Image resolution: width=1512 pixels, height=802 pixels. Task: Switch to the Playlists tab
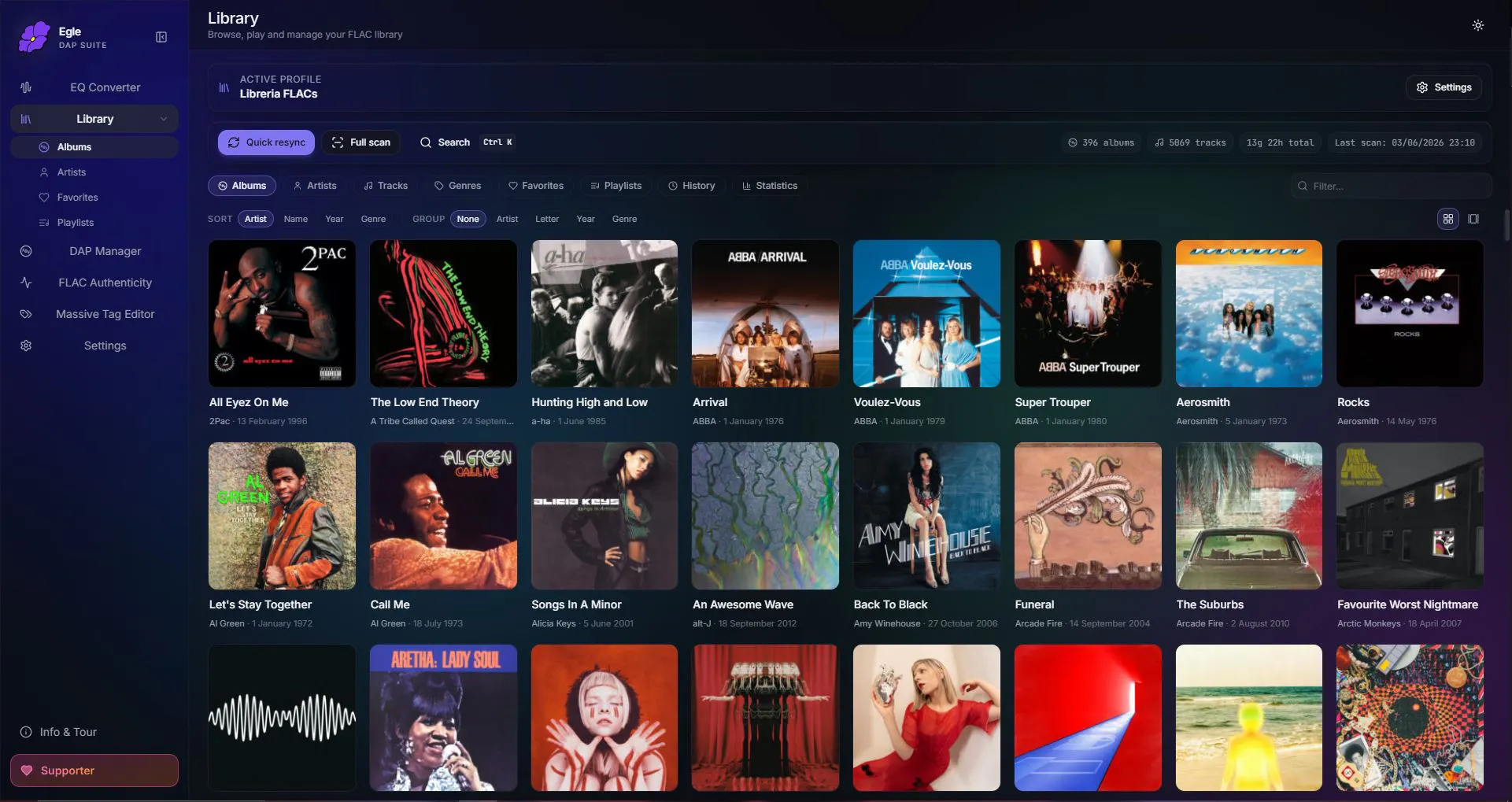[616, 186]
